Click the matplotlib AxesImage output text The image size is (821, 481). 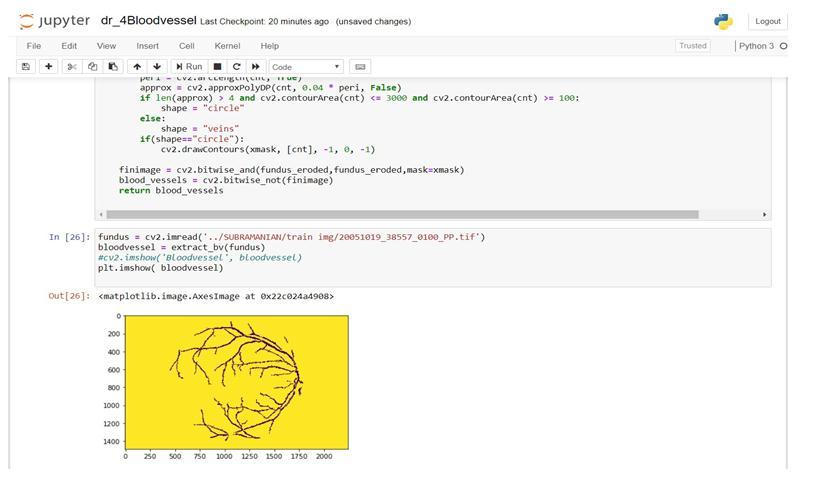coord(216,296)
